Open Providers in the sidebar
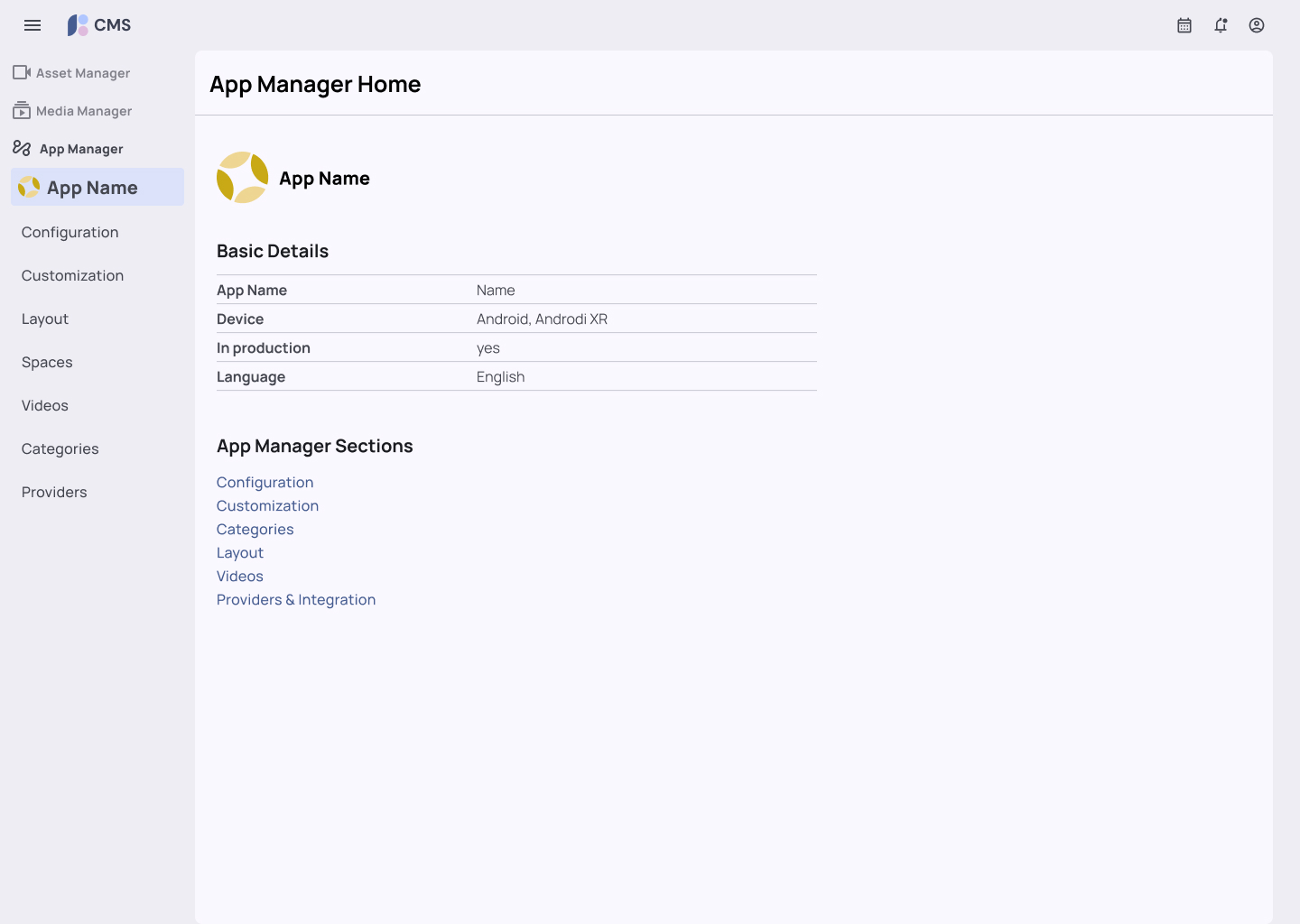1300x924 pixels. pos(54,492)
